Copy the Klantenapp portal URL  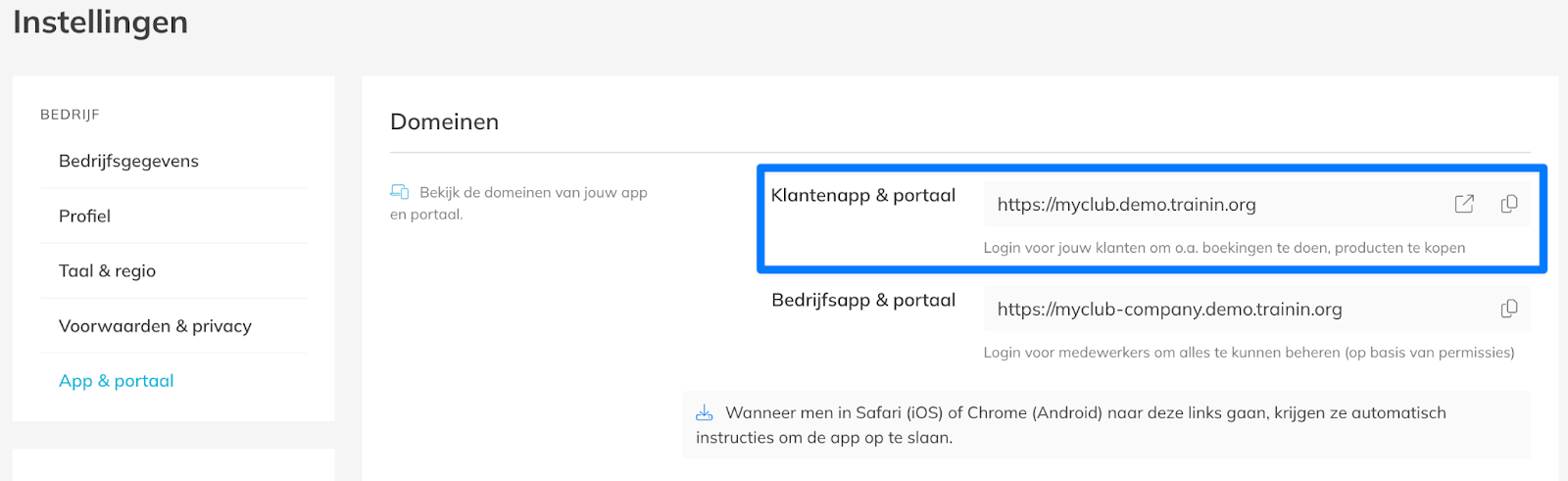tap(1509, 204)
